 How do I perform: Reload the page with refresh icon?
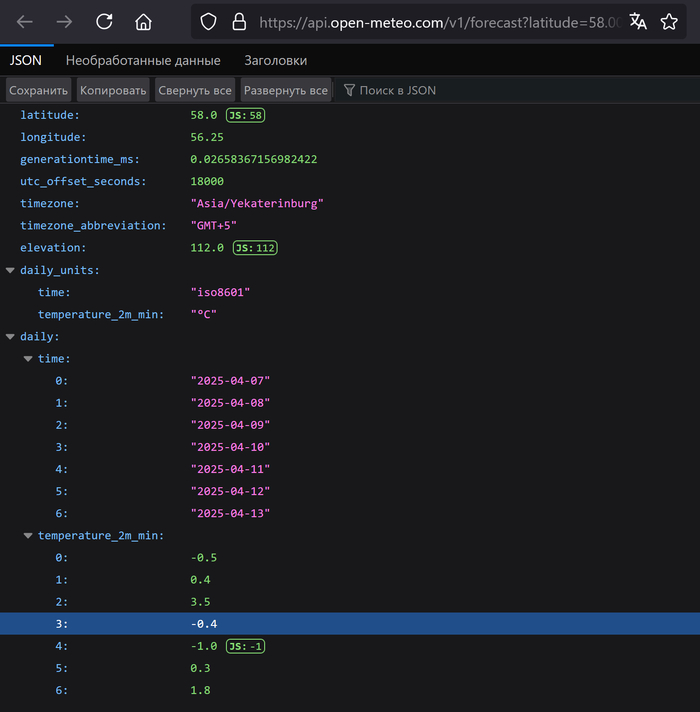104,22
